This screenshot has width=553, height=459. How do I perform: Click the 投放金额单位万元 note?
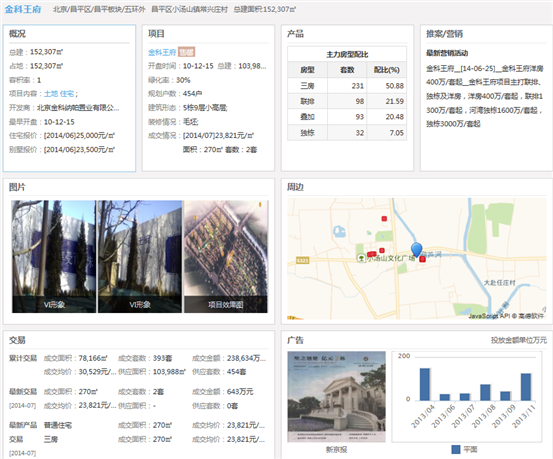pos(519,340)
